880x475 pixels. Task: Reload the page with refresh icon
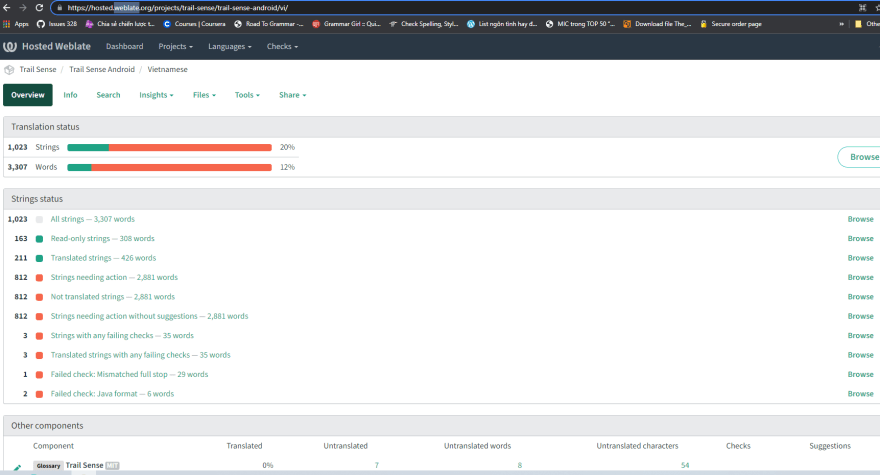[39, 8]
